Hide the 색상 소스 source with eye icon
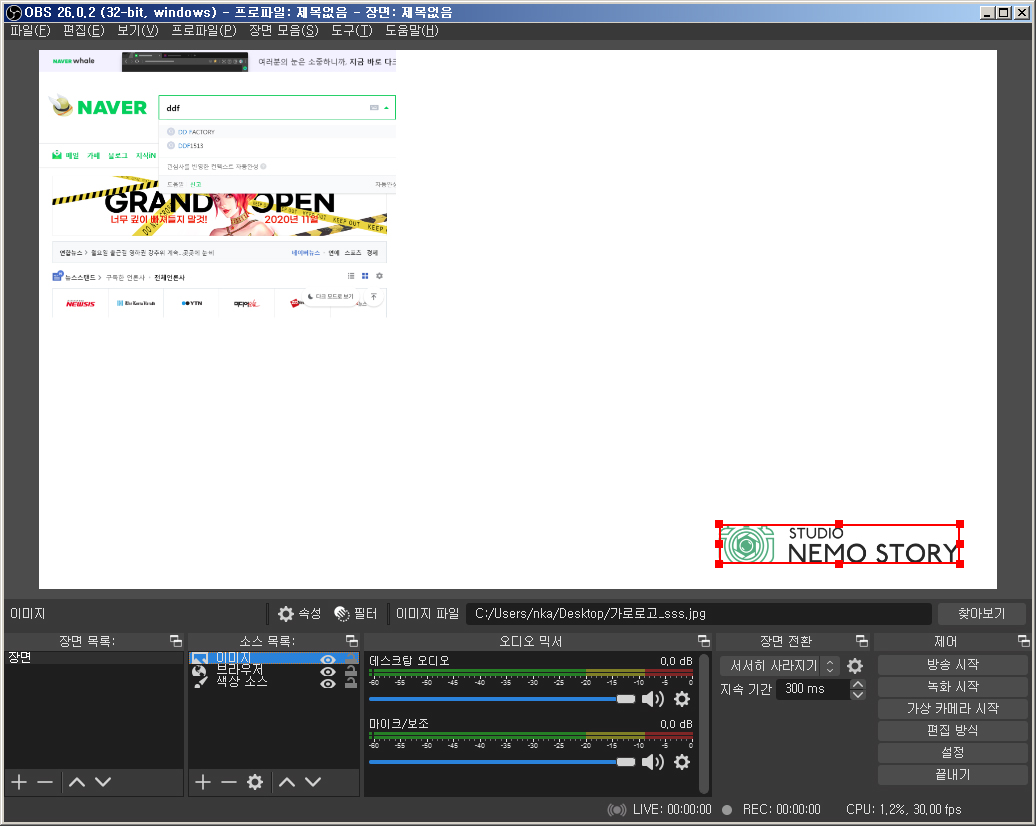The image size is (1036, 826). tap(328, 683)
